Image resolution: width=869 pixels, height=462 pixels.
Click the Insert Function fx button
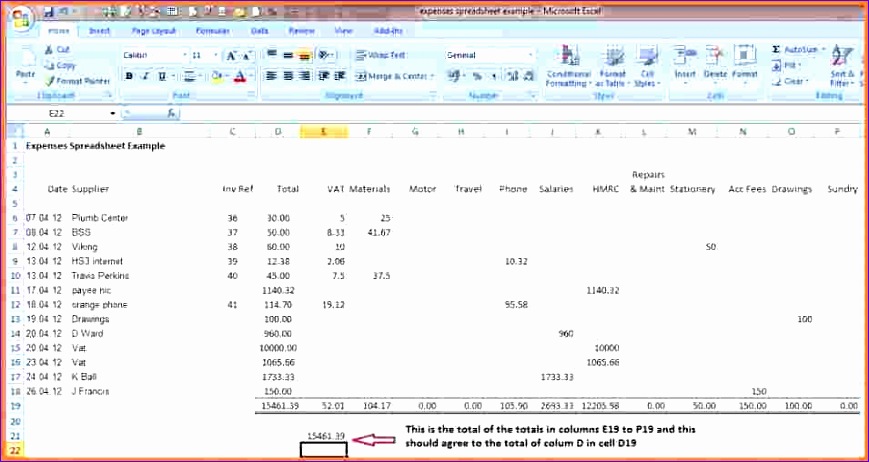172,114
